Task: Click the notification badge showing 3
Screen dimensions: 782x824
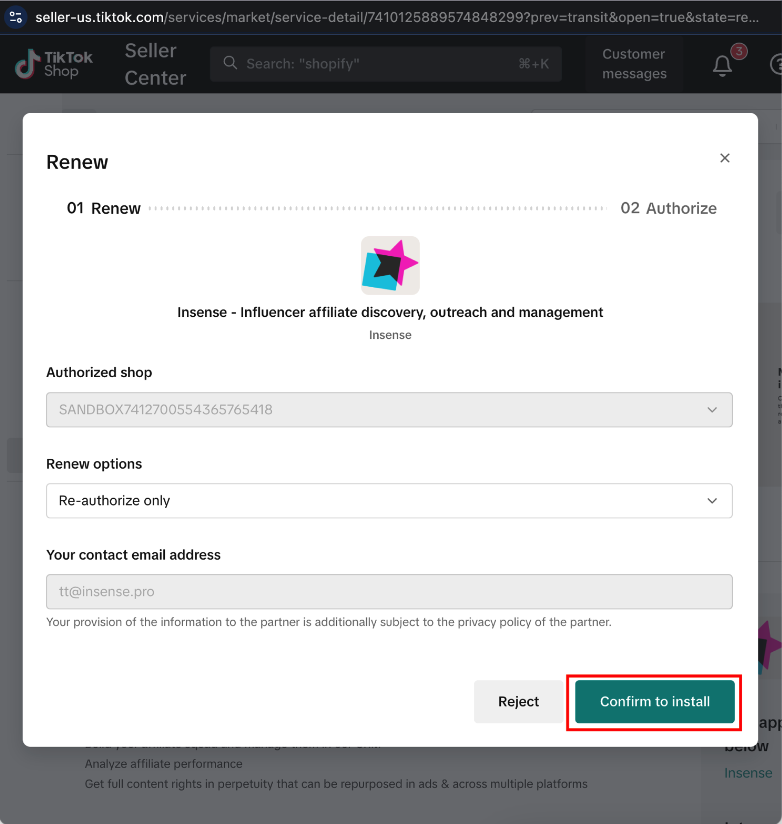Action: pyautogui.click(x=739, y=52)
